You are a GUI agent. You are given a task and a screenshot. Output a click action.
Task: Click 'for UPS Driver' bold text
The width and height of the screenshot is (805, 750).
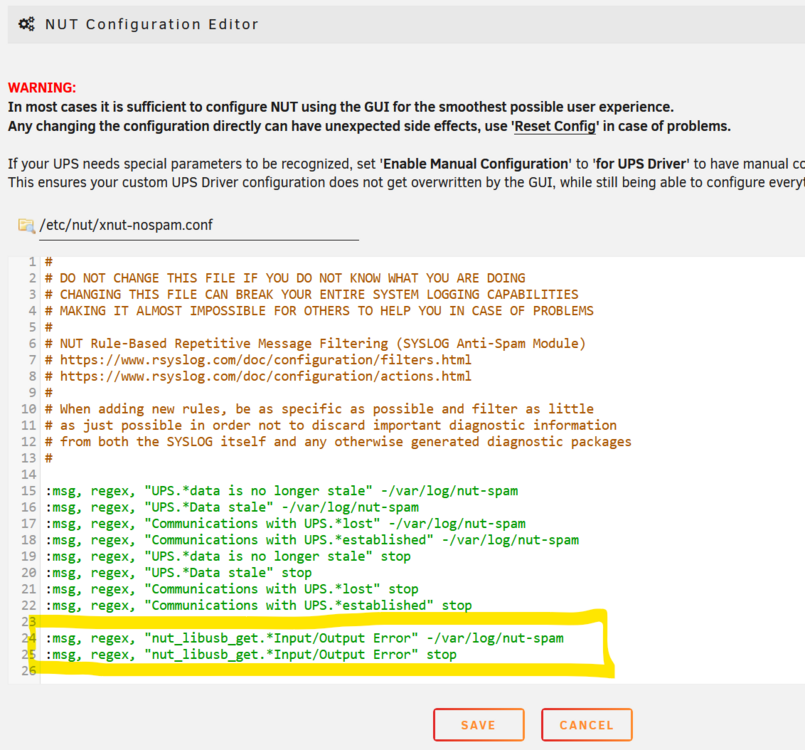pyautogui.click(x=641, y=164)
